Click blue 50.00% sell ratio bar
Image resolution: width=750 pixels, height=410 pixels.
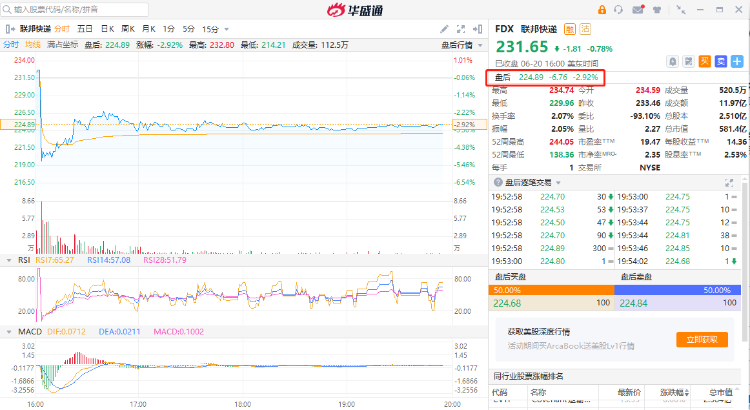[x=677, y=290]
